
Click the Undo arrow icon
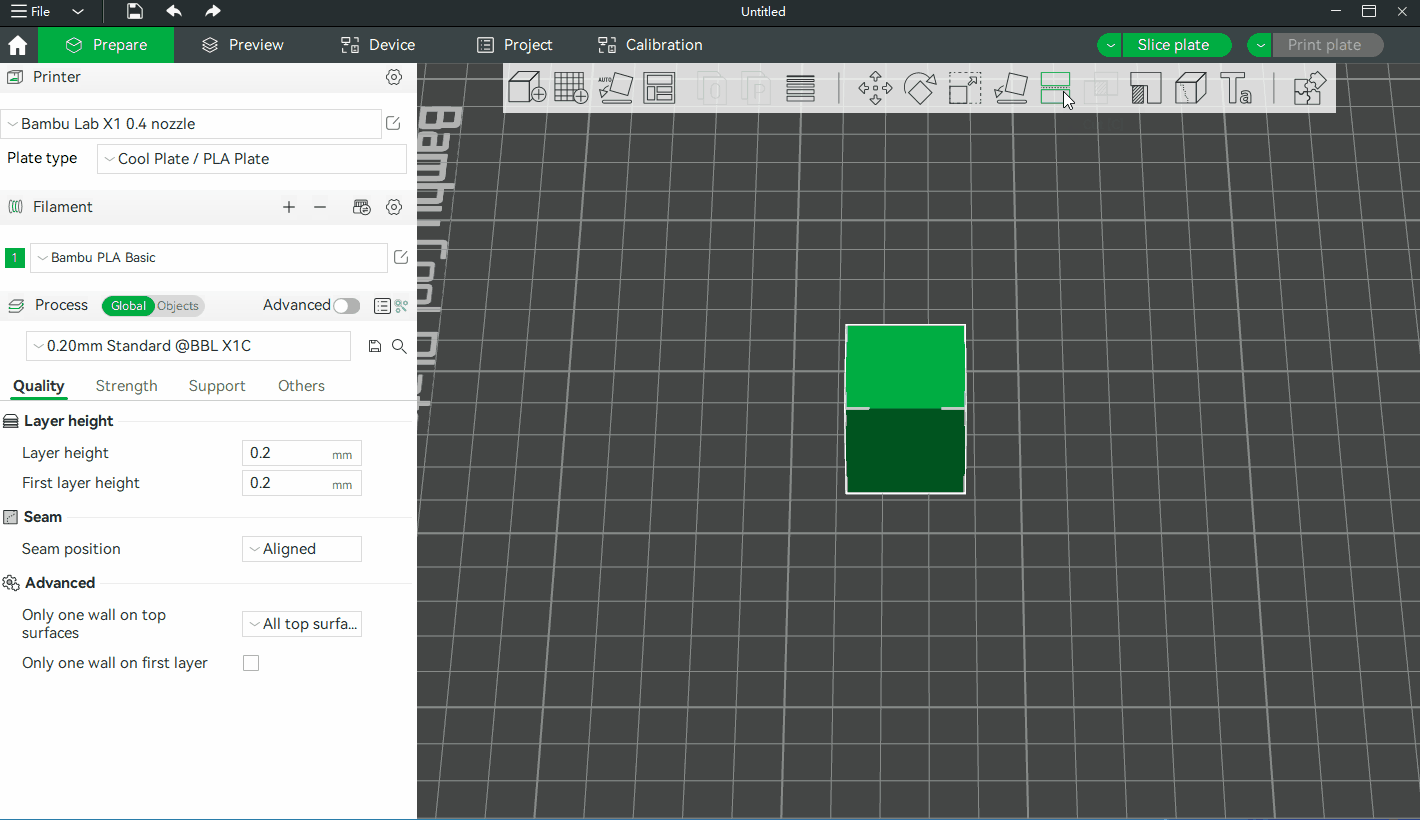174,11
